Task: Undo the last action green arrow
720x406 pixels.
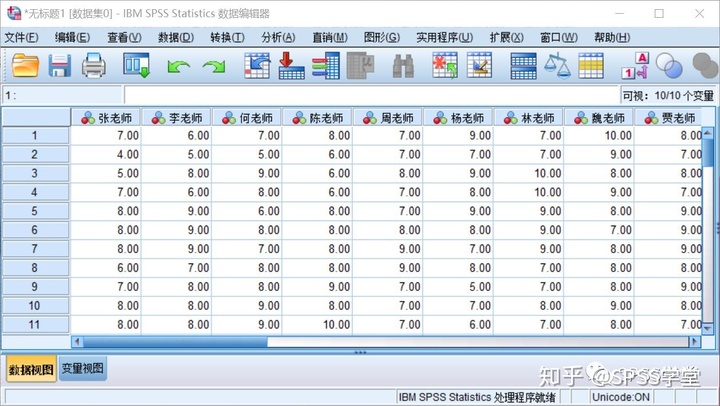Action: 179,67
